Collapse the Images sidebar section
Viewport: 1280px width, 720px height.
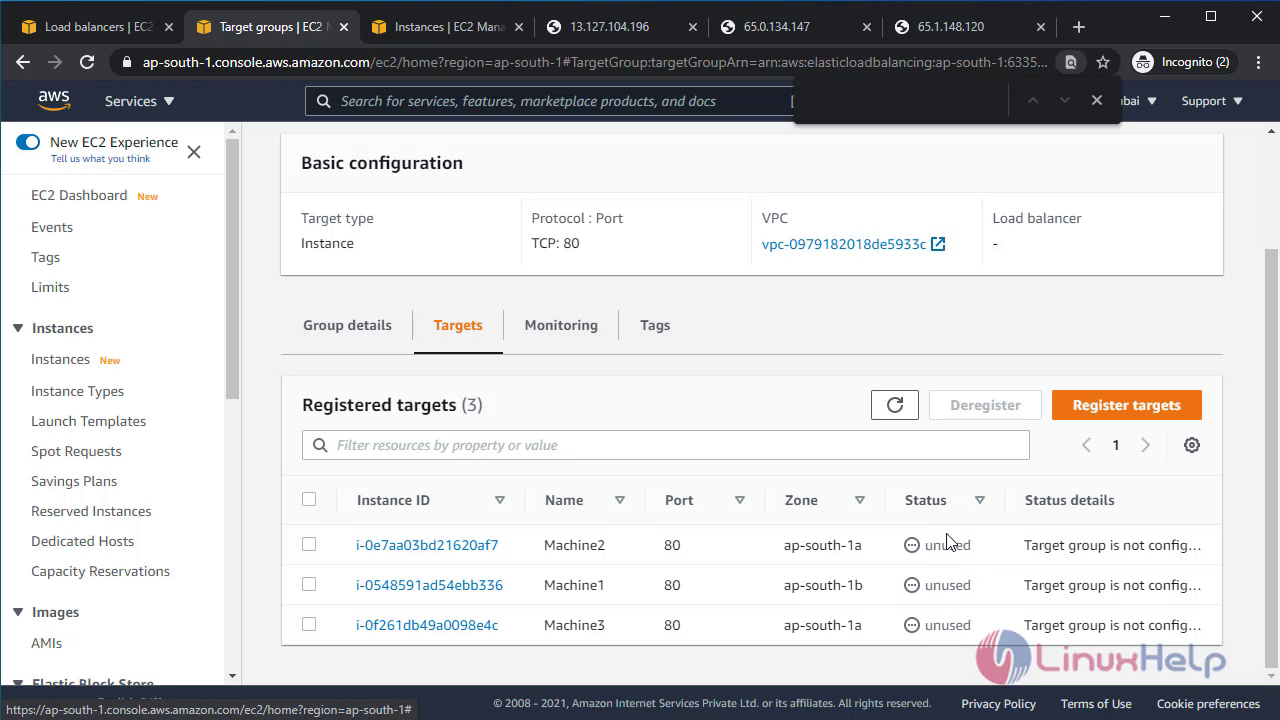click(18, 612)
